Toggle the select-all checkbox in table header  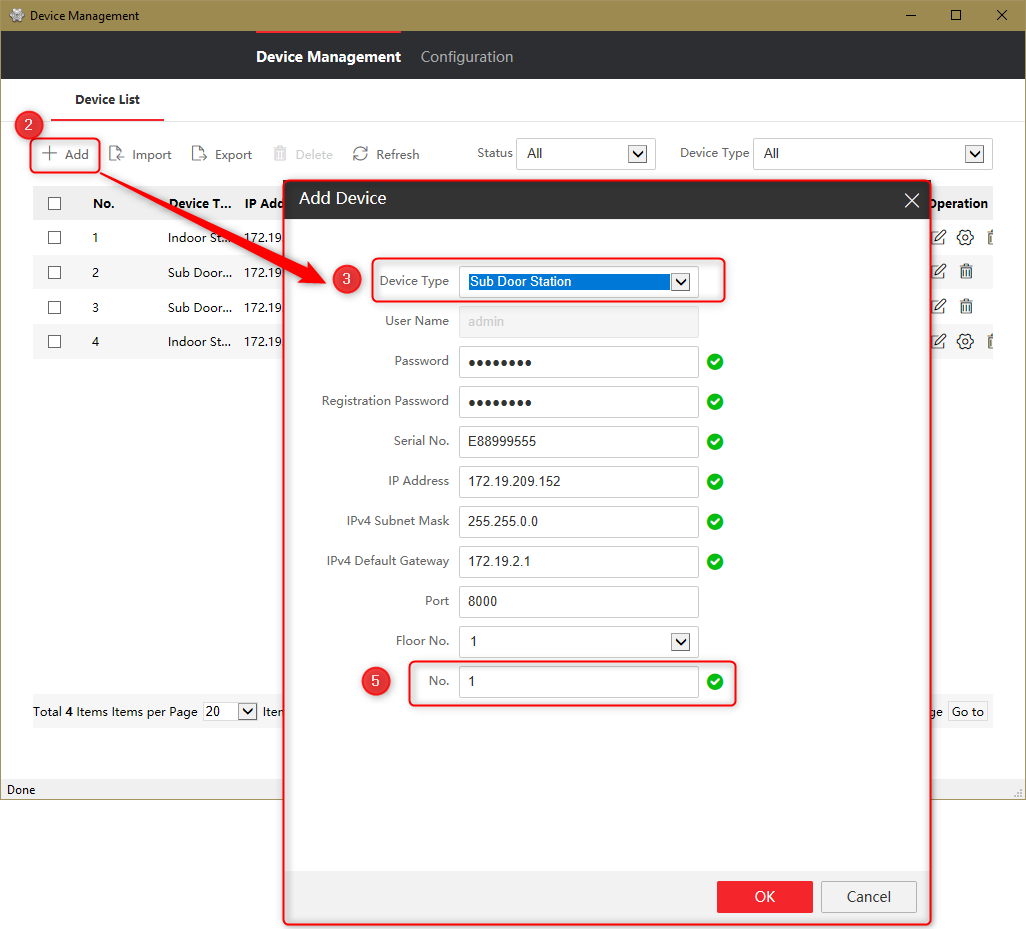coord(54,203)
